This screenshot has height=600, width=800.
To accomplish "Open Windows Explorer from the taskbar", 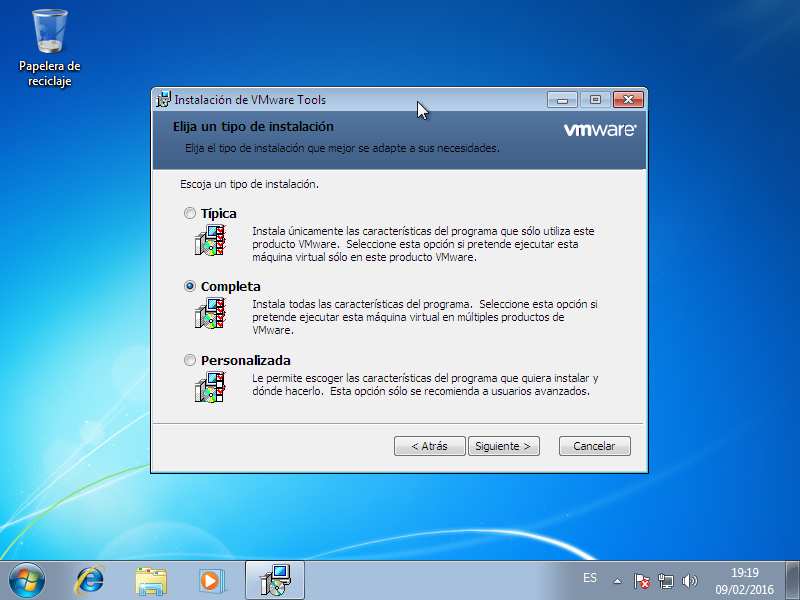I will pos(151,581).
